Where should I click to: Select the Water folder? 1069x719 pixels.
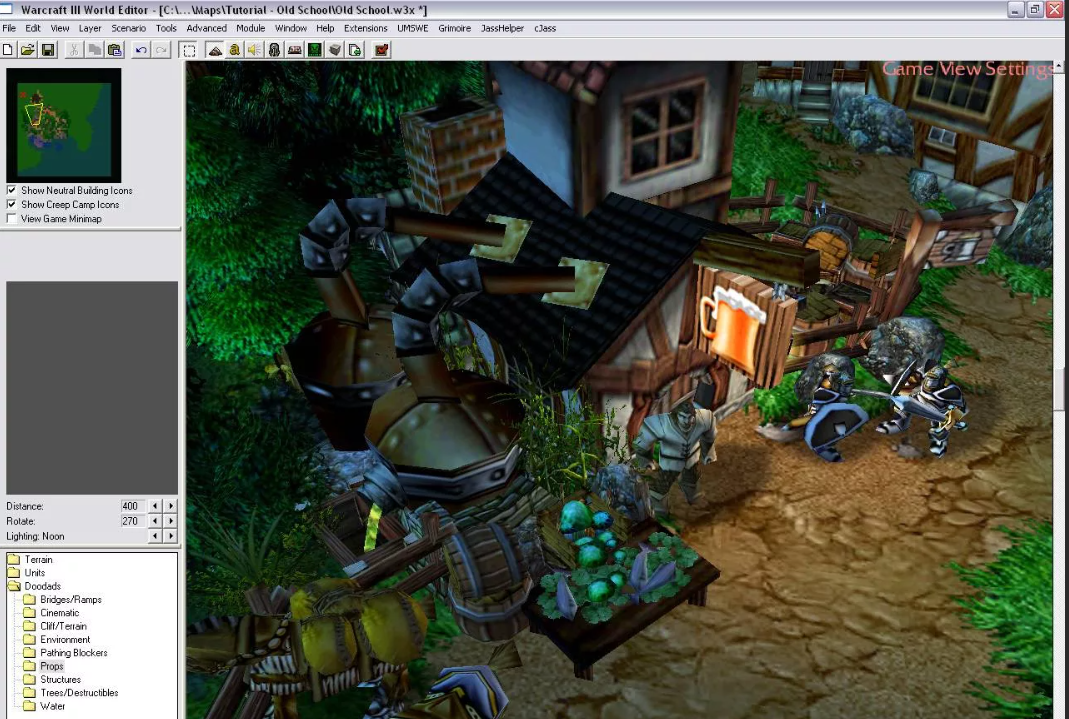[52, 706]
